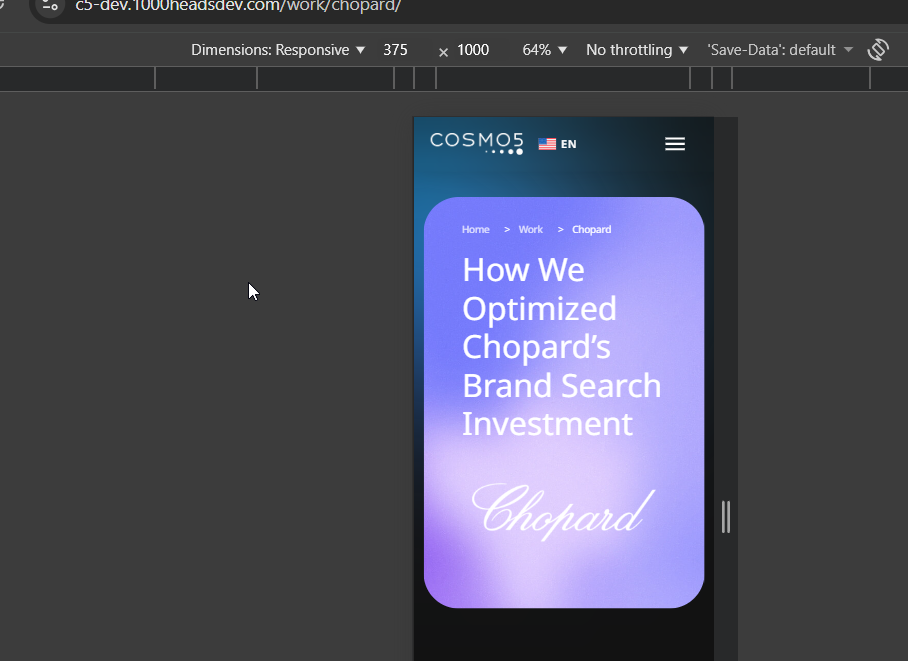This screenshot has width=908, height=661.
Task: Click the Chopard script logo image
Action: pos(563,512)
